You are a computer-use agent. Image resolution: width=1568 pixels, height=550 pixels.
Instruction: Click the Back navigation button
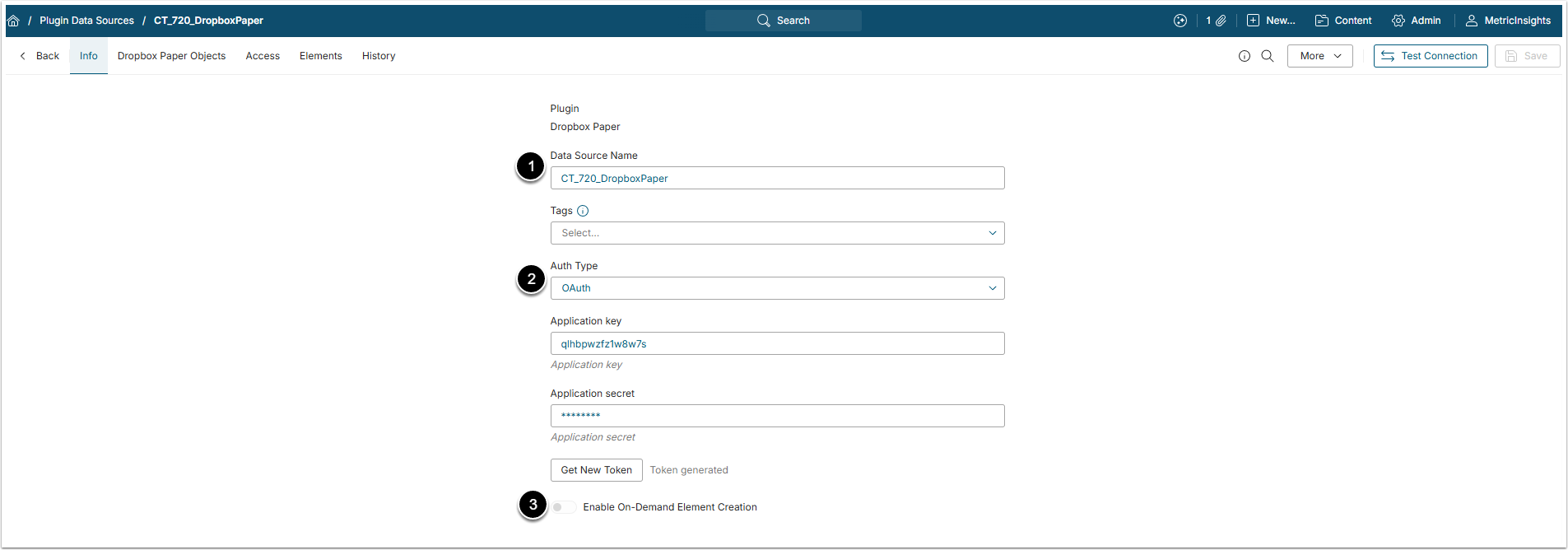[x=40, y=56]
